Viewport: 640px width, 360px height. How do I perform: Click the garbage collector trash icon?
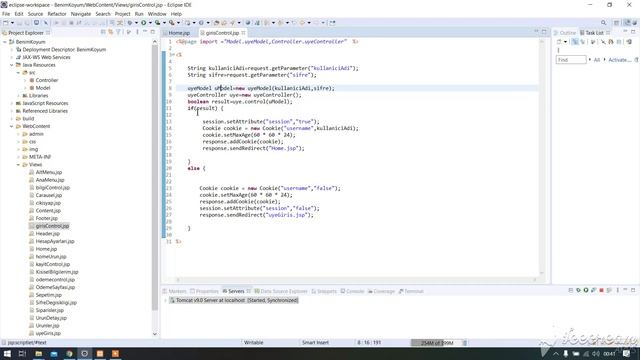click(x=464, y=343)
